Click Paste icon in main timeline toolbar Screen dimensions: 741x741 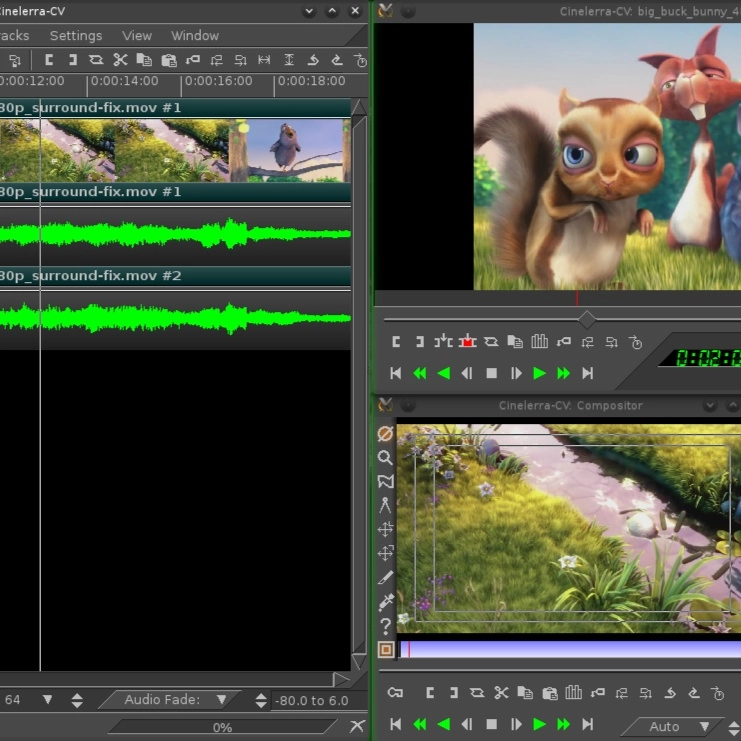click(168, 60)
